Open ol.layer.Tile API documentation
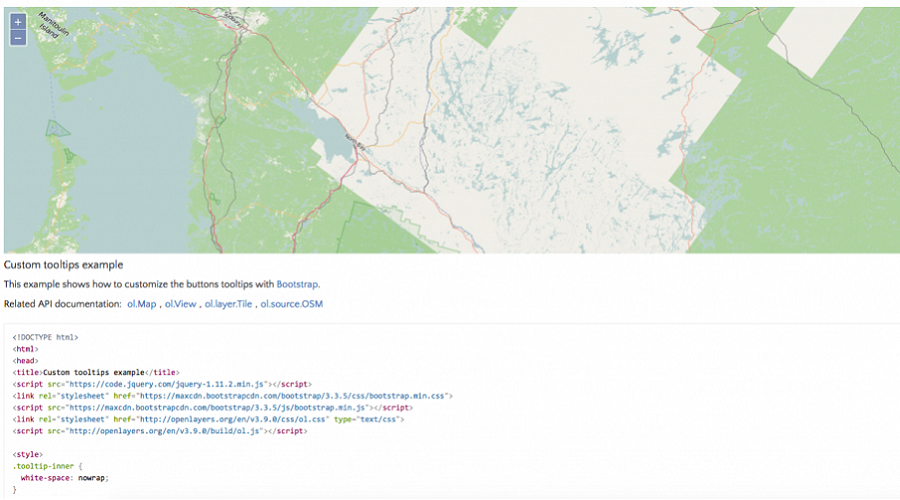The width and height of the screenshot is (900, 500). tap(228, 304)
